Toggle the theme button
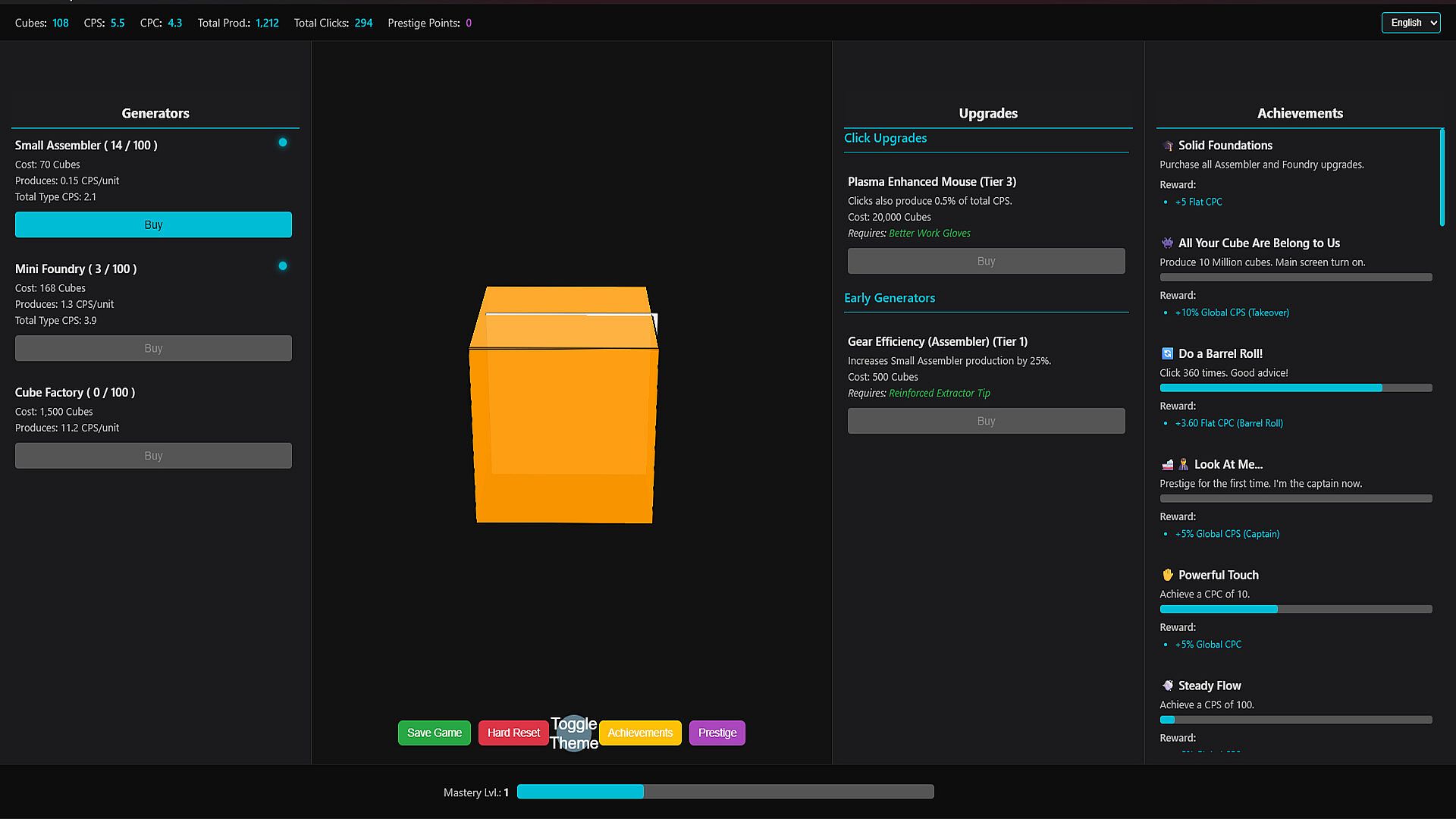 pyautogui.click(x=574, y=733)
